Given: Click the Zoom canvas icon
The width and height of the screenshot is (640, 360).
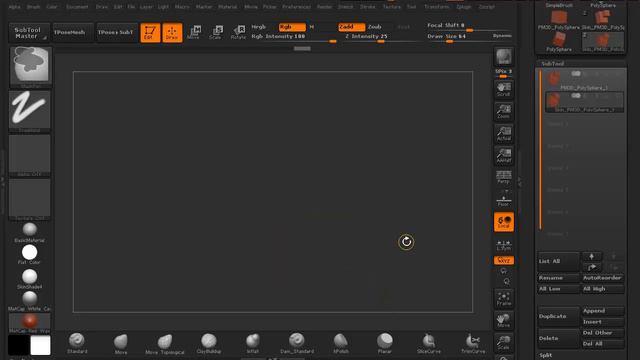Looking at the screenshot, I should click(x=504, y=111).
